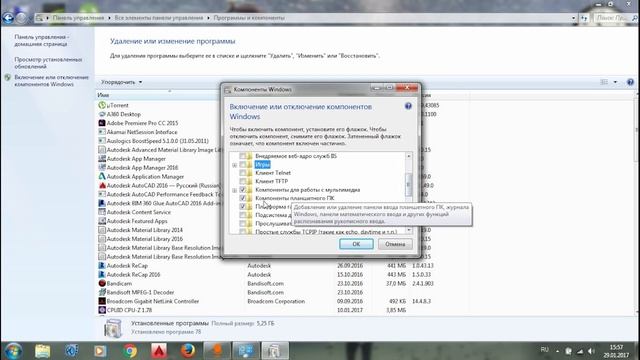Click Все элементы панели управления breadcrumb

pyautogui.click(x=159, y=18)
